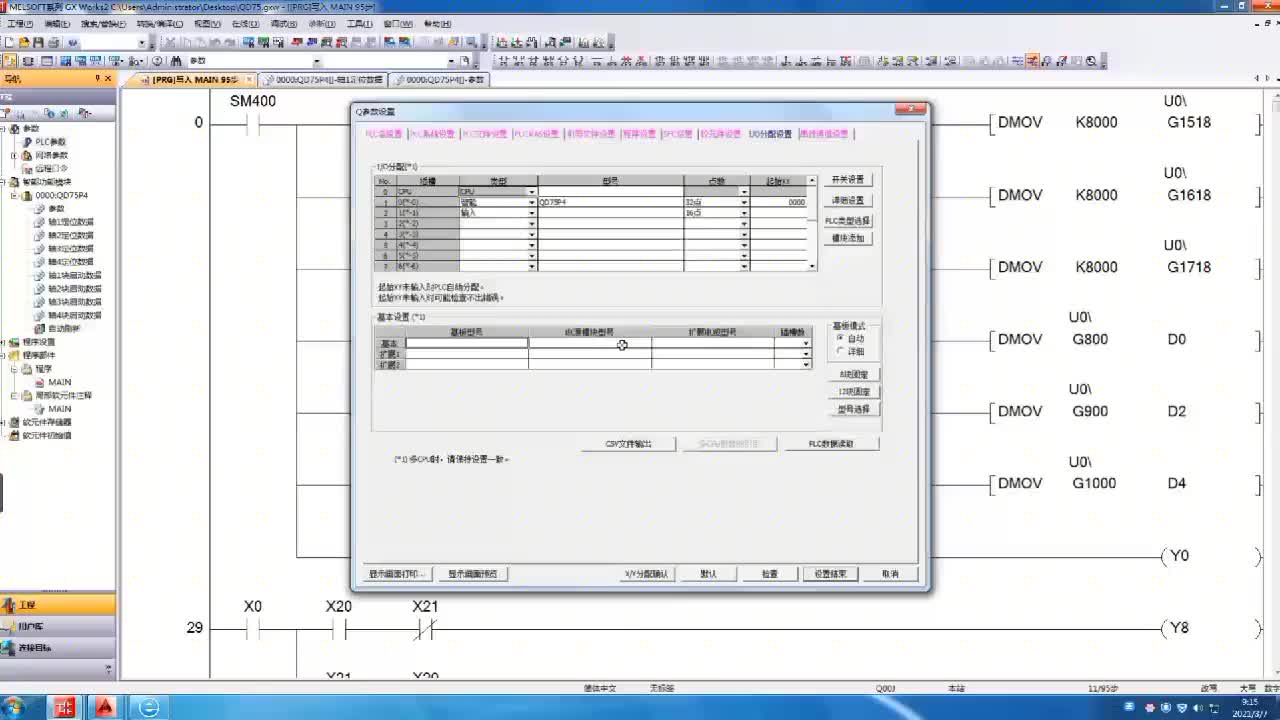This screenshot has width=1280, height=720.
Task: Open slot count dropdown for 基本 row
Action: [806, 343]
